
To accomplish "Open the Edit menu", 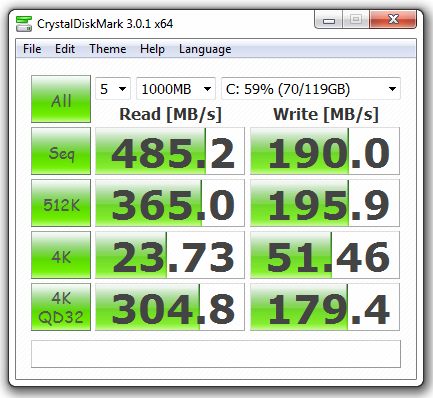I will click(65, 49).
